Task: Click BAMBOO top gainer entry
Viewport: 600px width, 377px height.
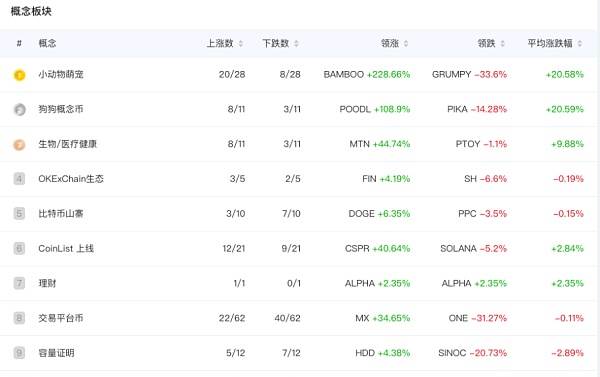Action: click(367, 74)
